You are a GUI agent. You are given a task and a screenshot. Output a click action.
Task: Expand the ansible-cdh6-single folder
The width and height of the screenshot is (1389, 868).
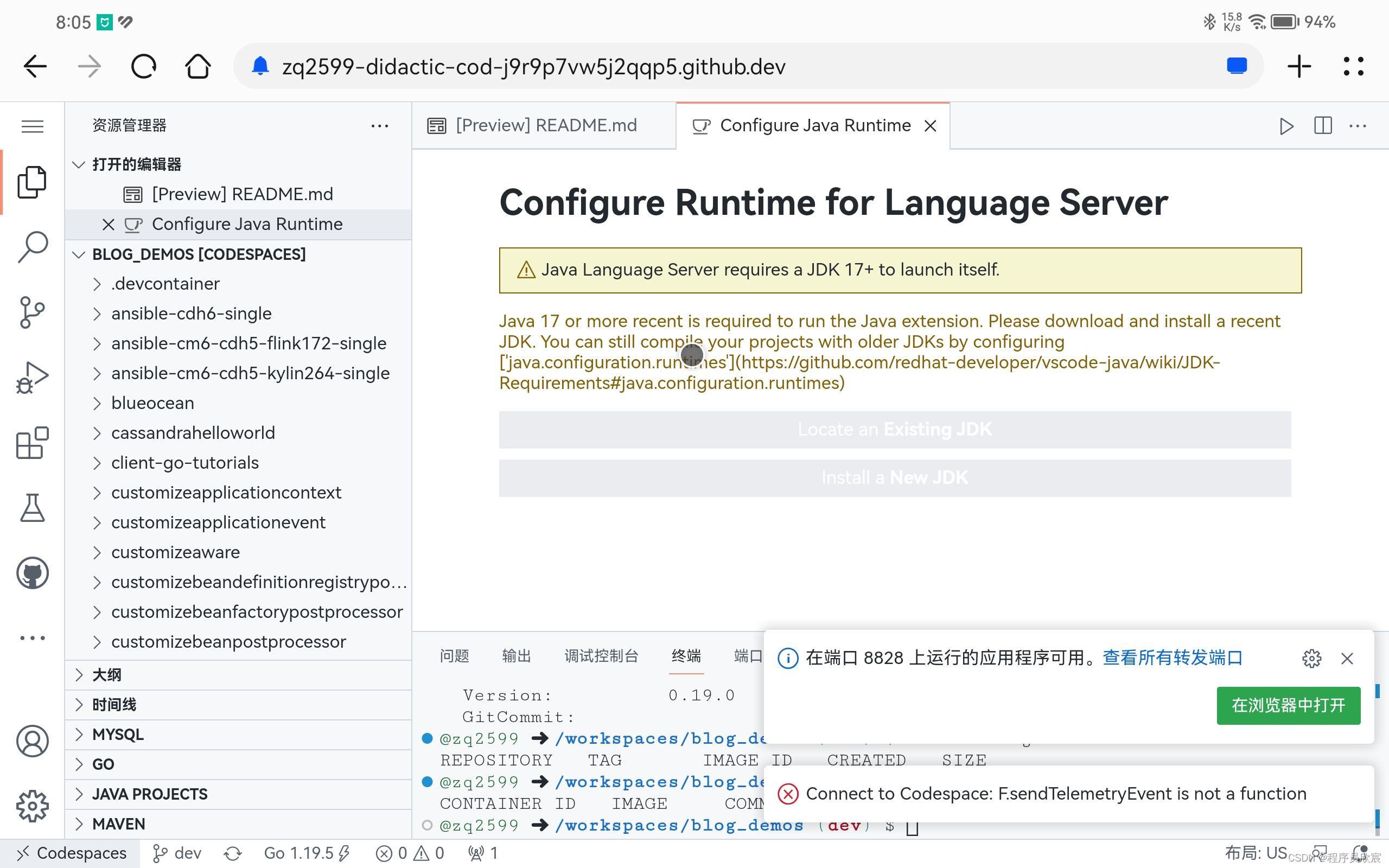tap(238, 314)
